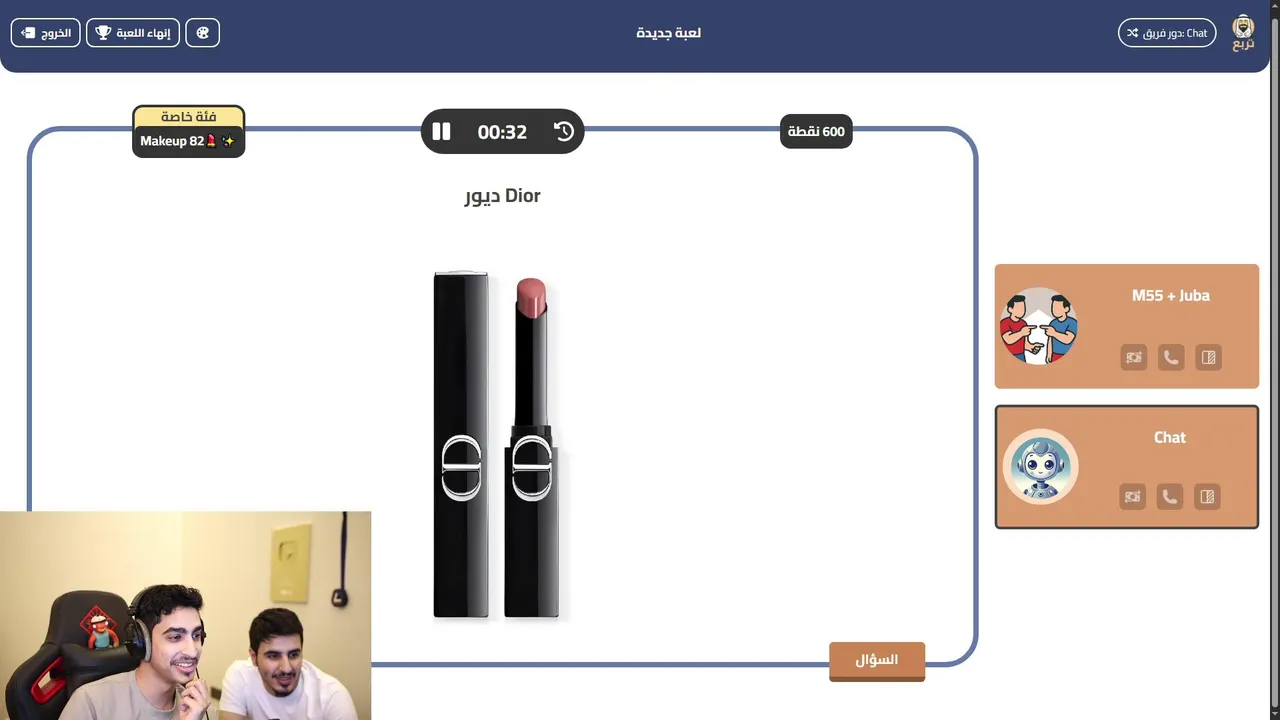Use the swap lifeline for M55 + Juba
This screenshot has height=720, width=1280.
(1134, 357)
